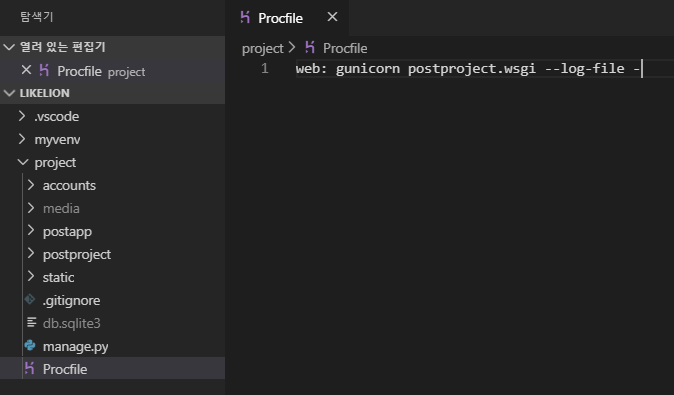Select the static folder name
The width and height of the screenshot is (674, 395).
[58, 278]
